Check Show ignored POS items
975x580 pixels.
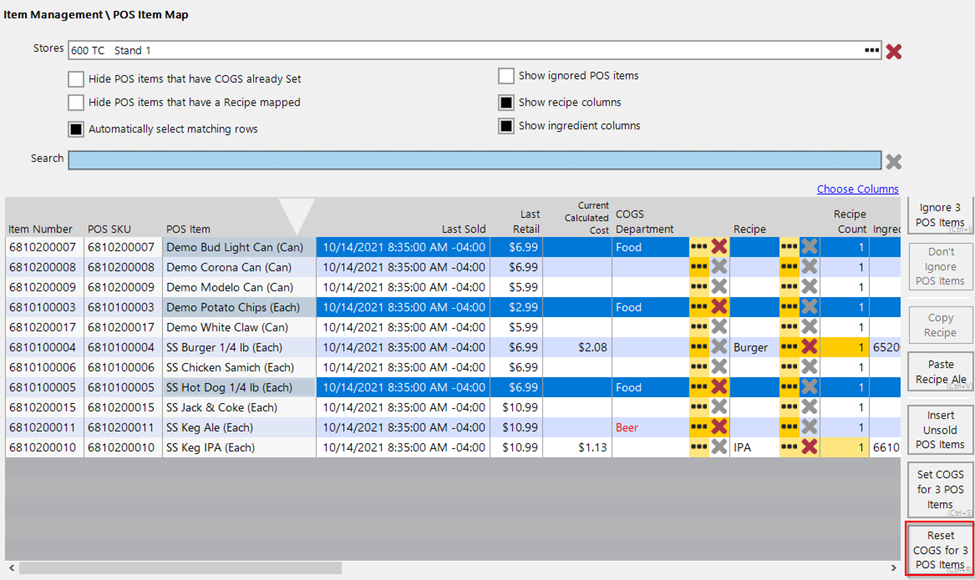click(506, 76)
